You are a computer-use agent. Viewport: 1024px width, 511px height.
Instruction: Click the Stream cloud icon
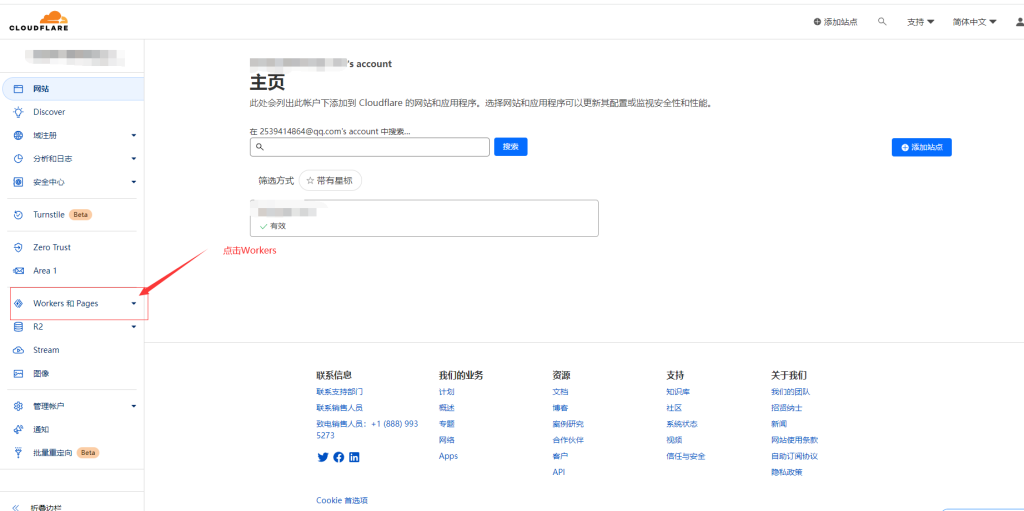pyautogui.click(x=19, y=350)
